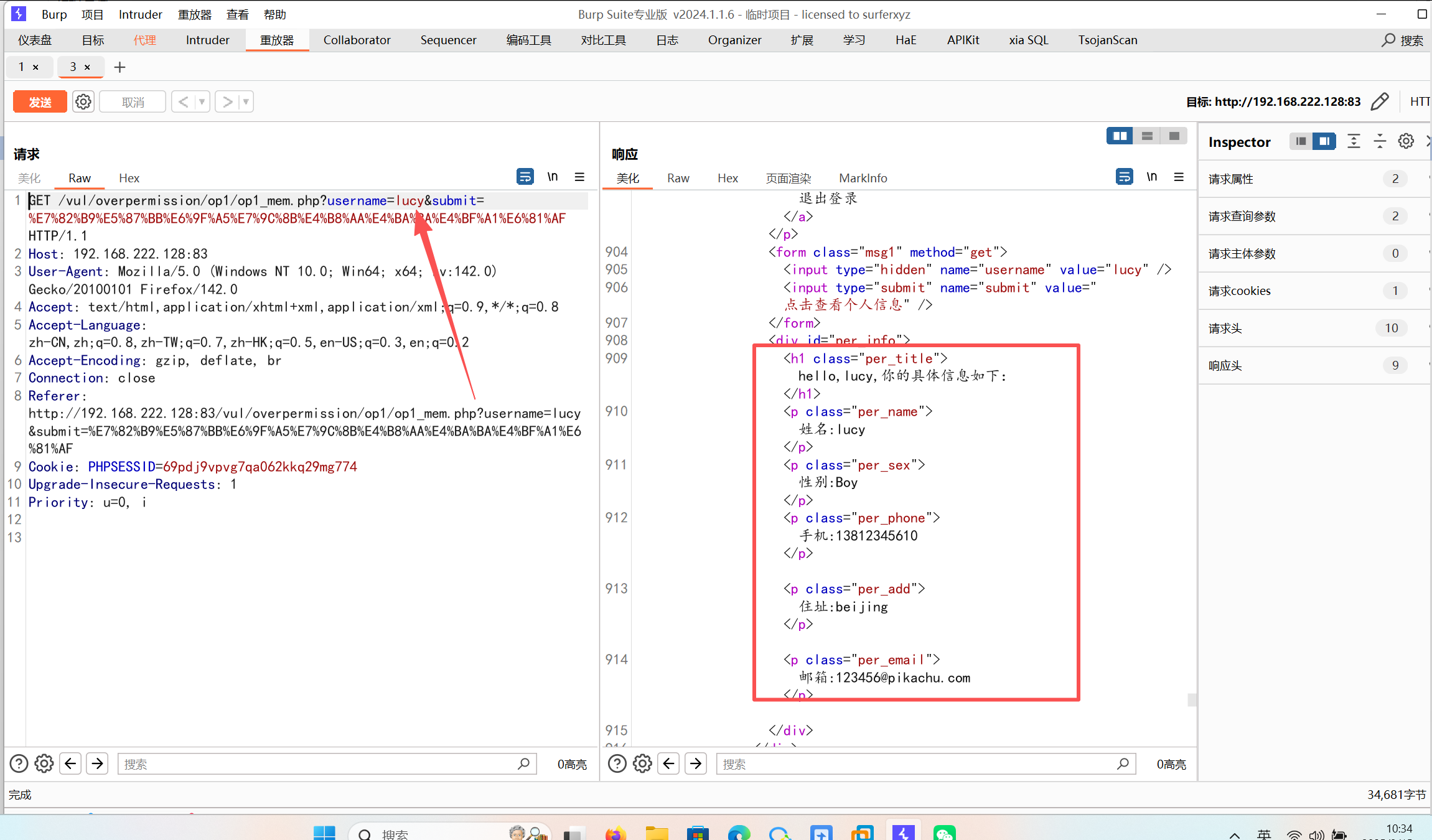Viewport: 1432px width, 840px height.
Task: Add a new Repeater tab
Action: coord(119,67)
